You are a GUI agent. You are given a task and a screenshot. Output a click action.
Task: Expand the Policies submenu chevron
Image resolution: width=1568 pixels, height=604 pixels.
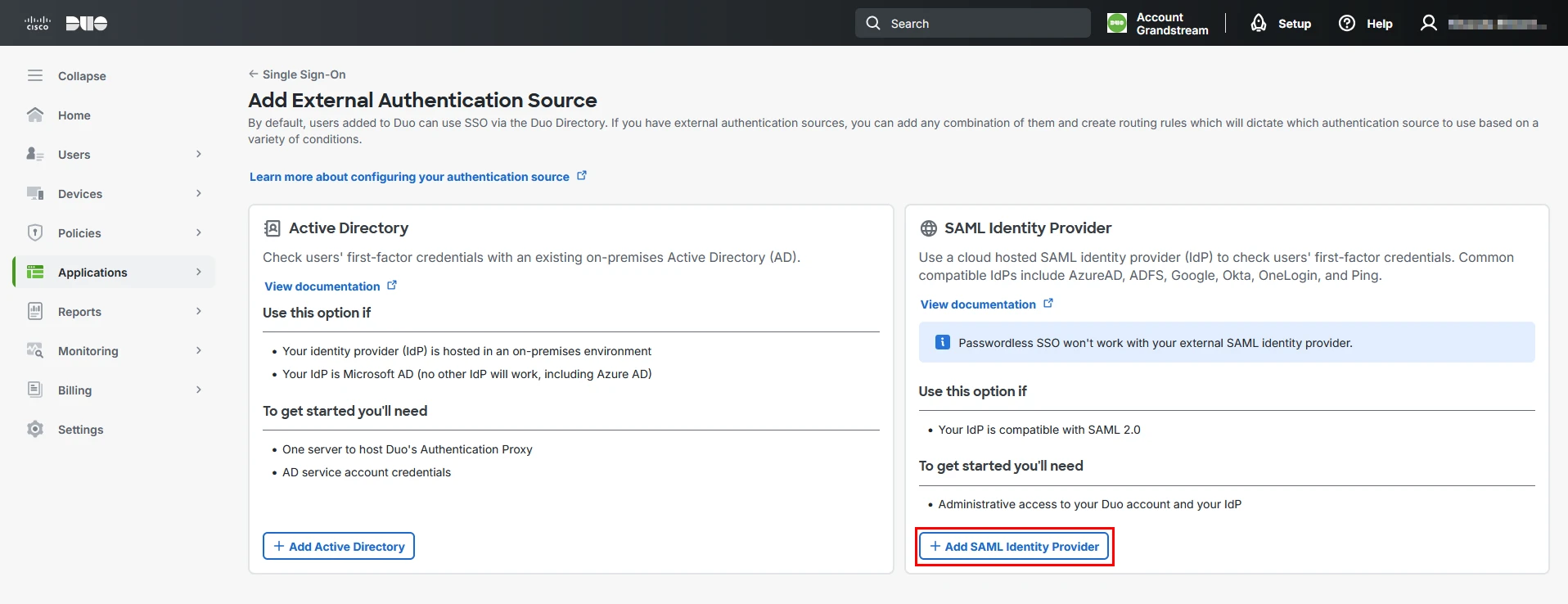(x=199, y=232)
